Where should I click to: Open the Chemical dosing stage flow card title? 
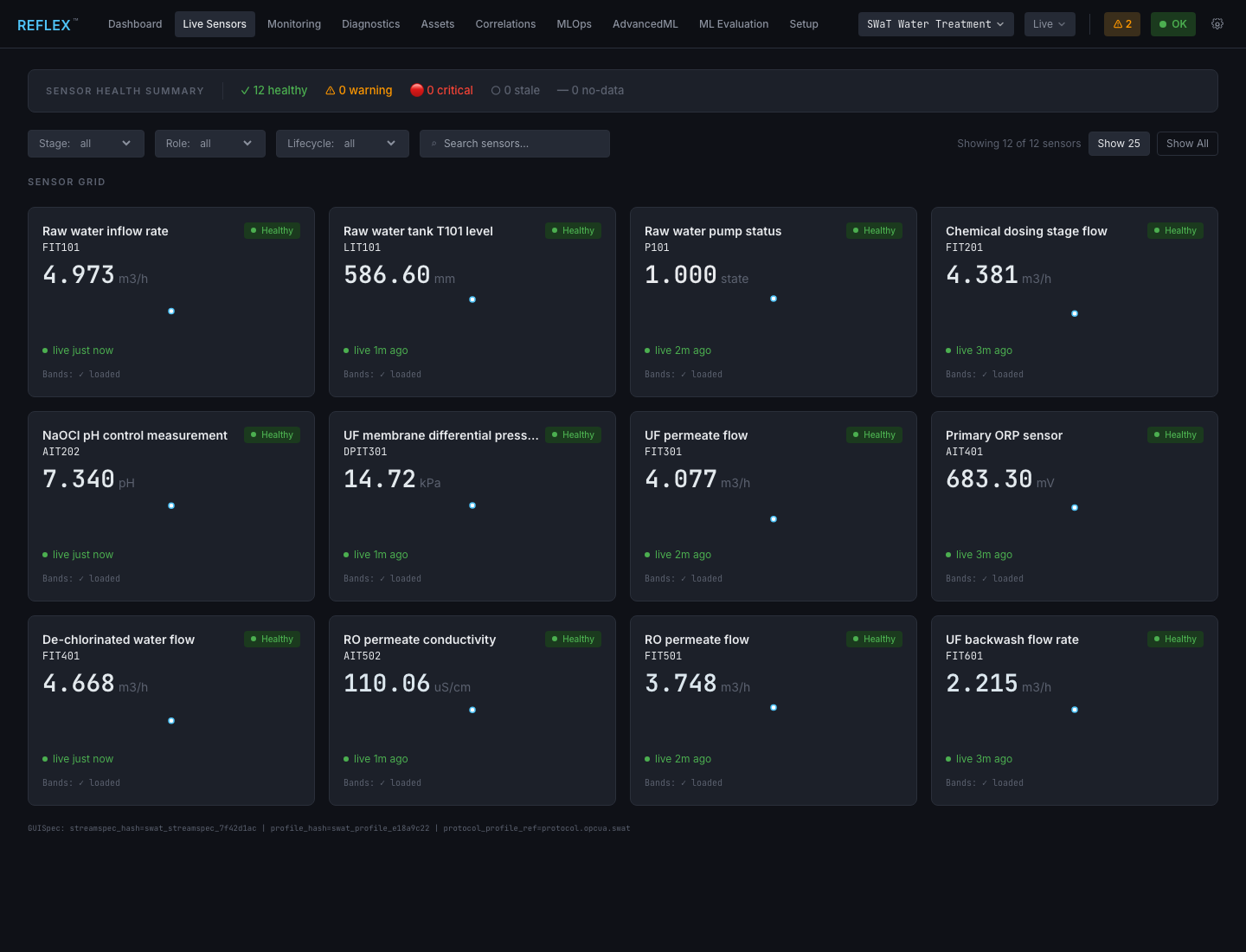[x=1026, y=231]
